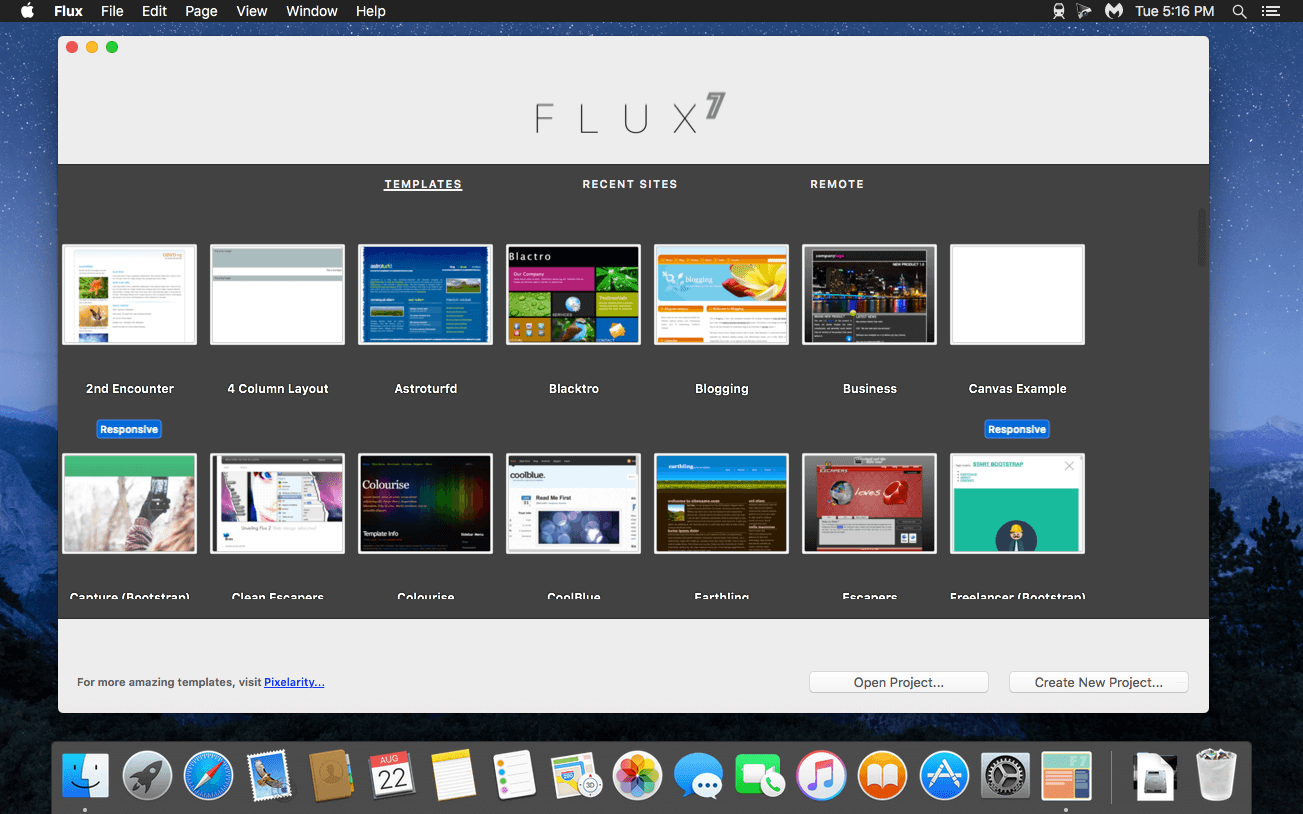Open the Help menu

coord(371,11)
